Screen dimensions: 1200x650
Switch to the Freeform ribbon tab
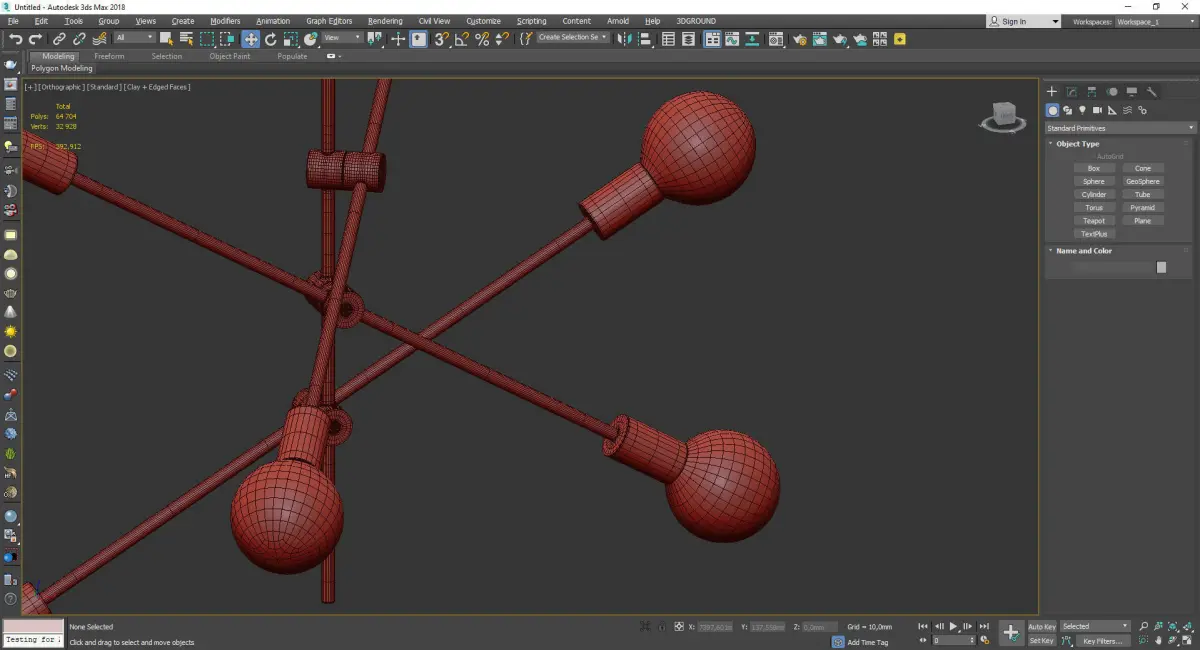pos(109,56)
